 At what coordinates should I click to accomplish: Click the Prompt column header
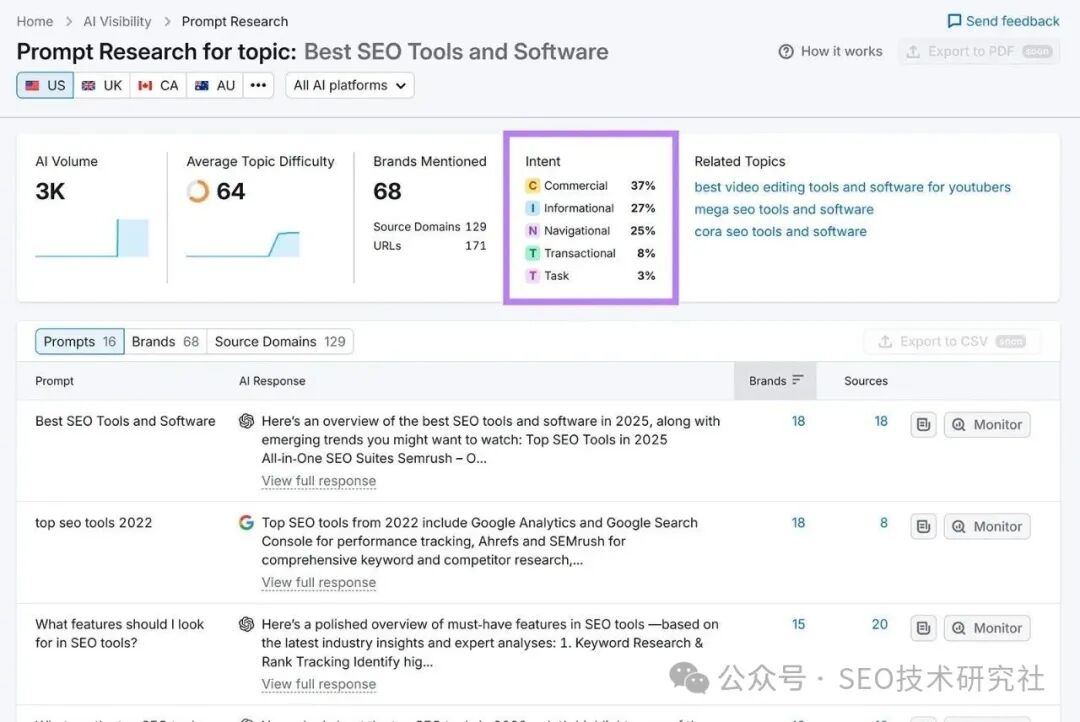point(54,381)
